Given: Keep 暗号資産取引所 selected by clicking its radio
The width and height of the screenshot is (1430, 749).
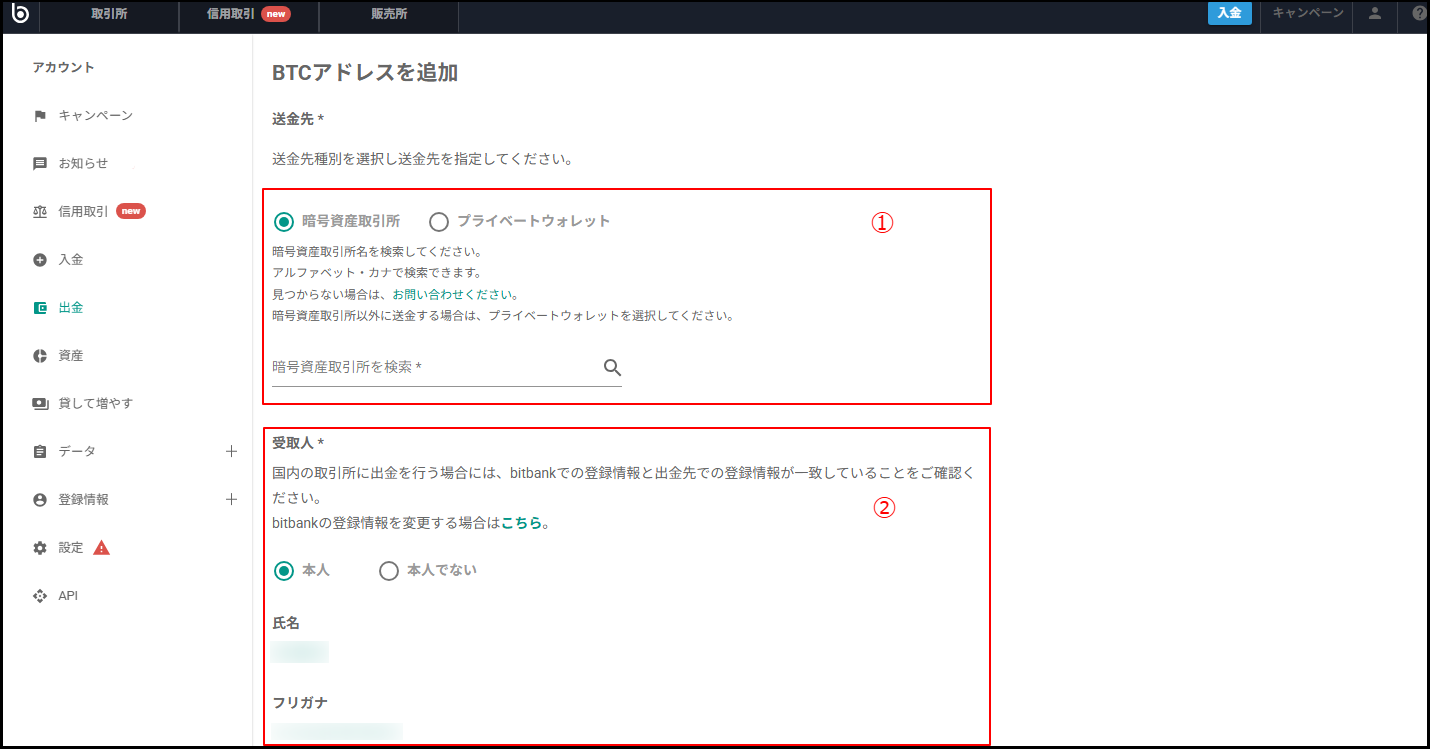Looking at the screenshot, I should [283, 221].
